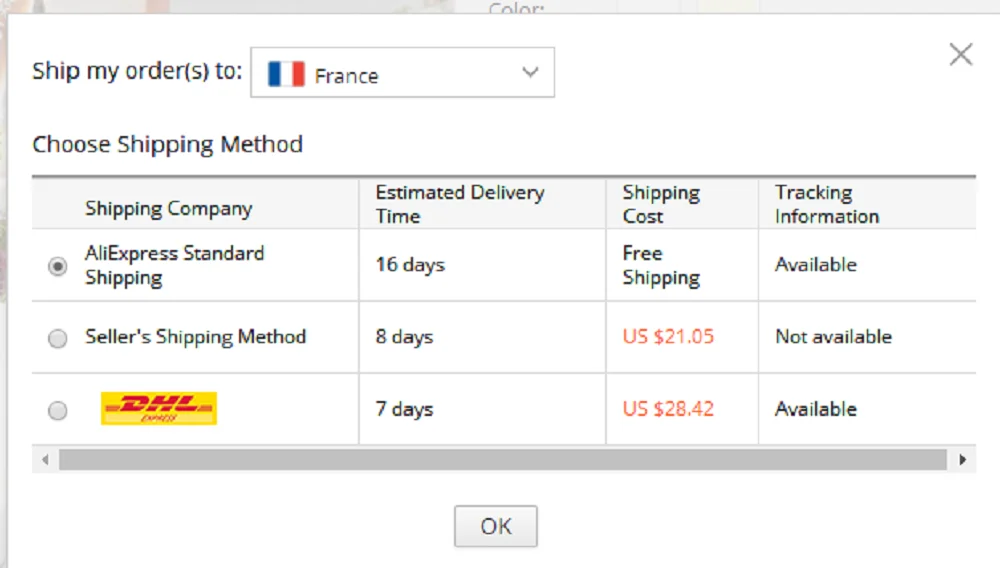Click the Shipping Company column header
Screen dimensions: 1000x568
click(168, 208)
